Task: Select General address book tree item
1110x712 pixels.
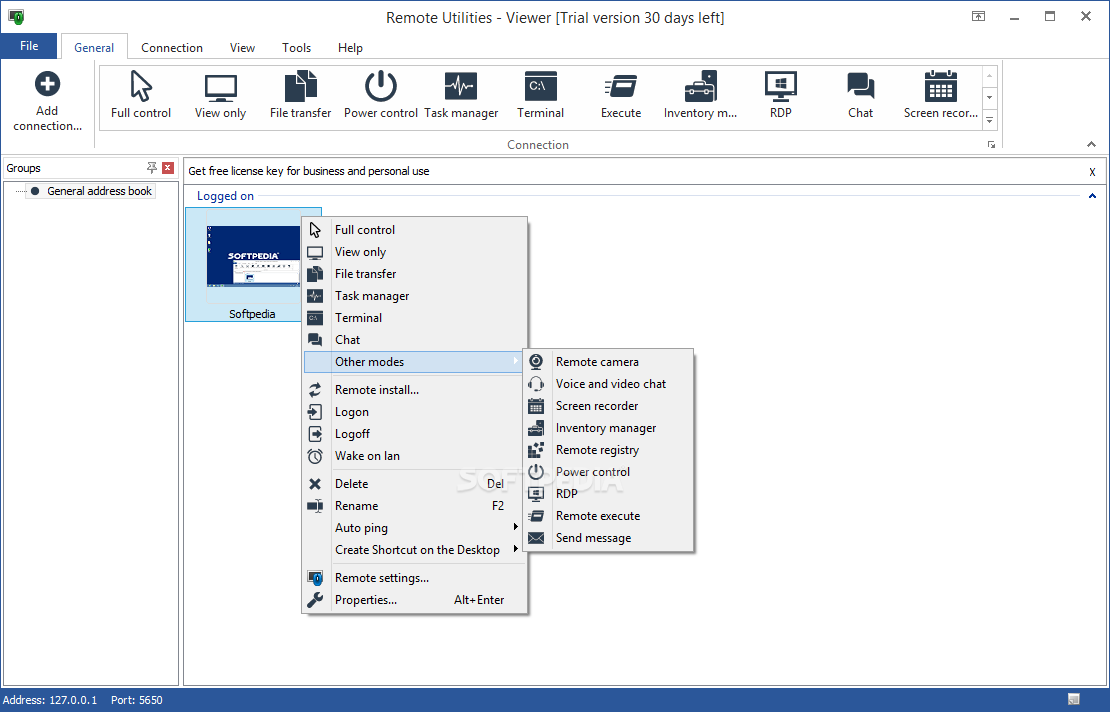Action: tap(99, 191)
